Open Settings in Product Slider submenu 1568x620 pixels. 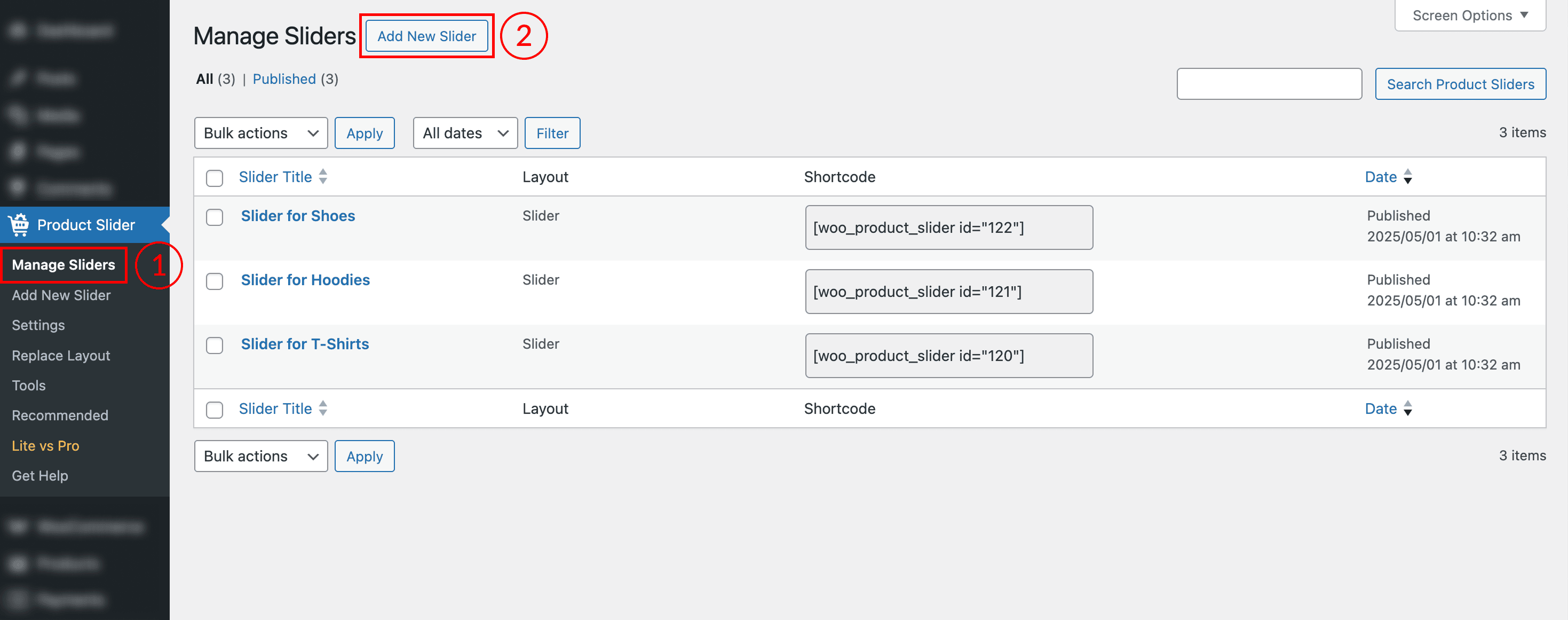tap(38, 325)
